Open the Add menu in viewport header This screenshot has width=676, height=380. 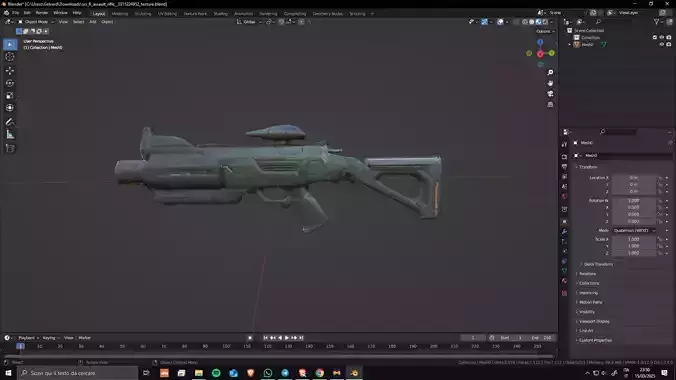tap(93, 22)
